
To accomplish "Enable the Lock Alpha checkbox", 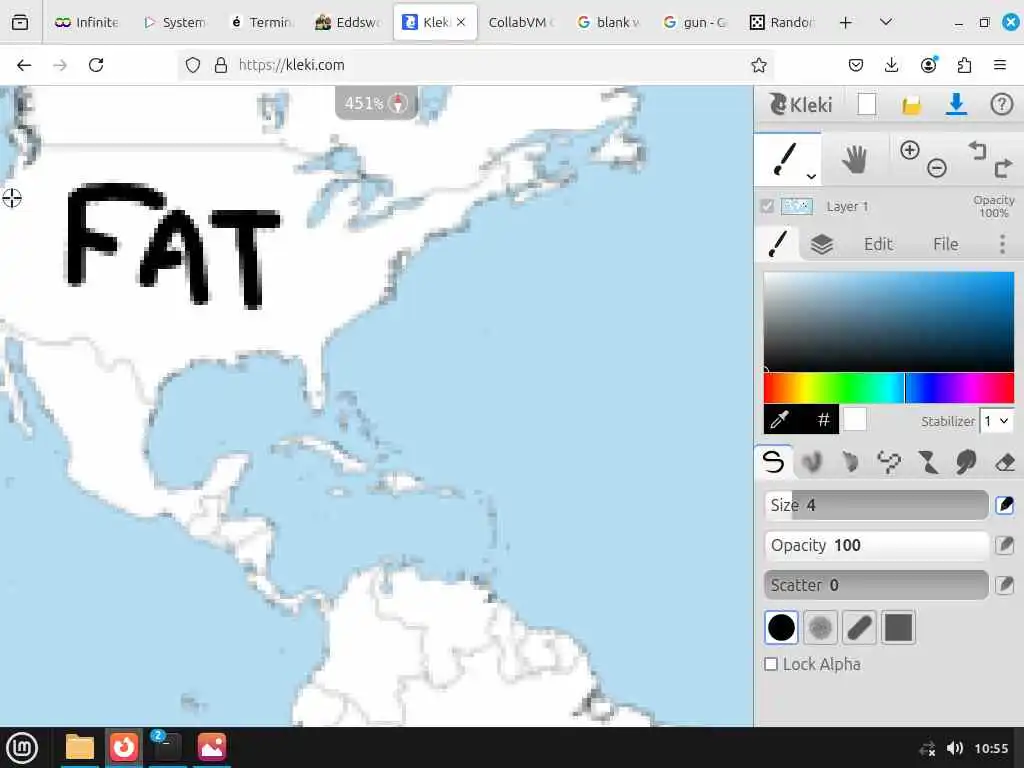I will pos(771,664).
